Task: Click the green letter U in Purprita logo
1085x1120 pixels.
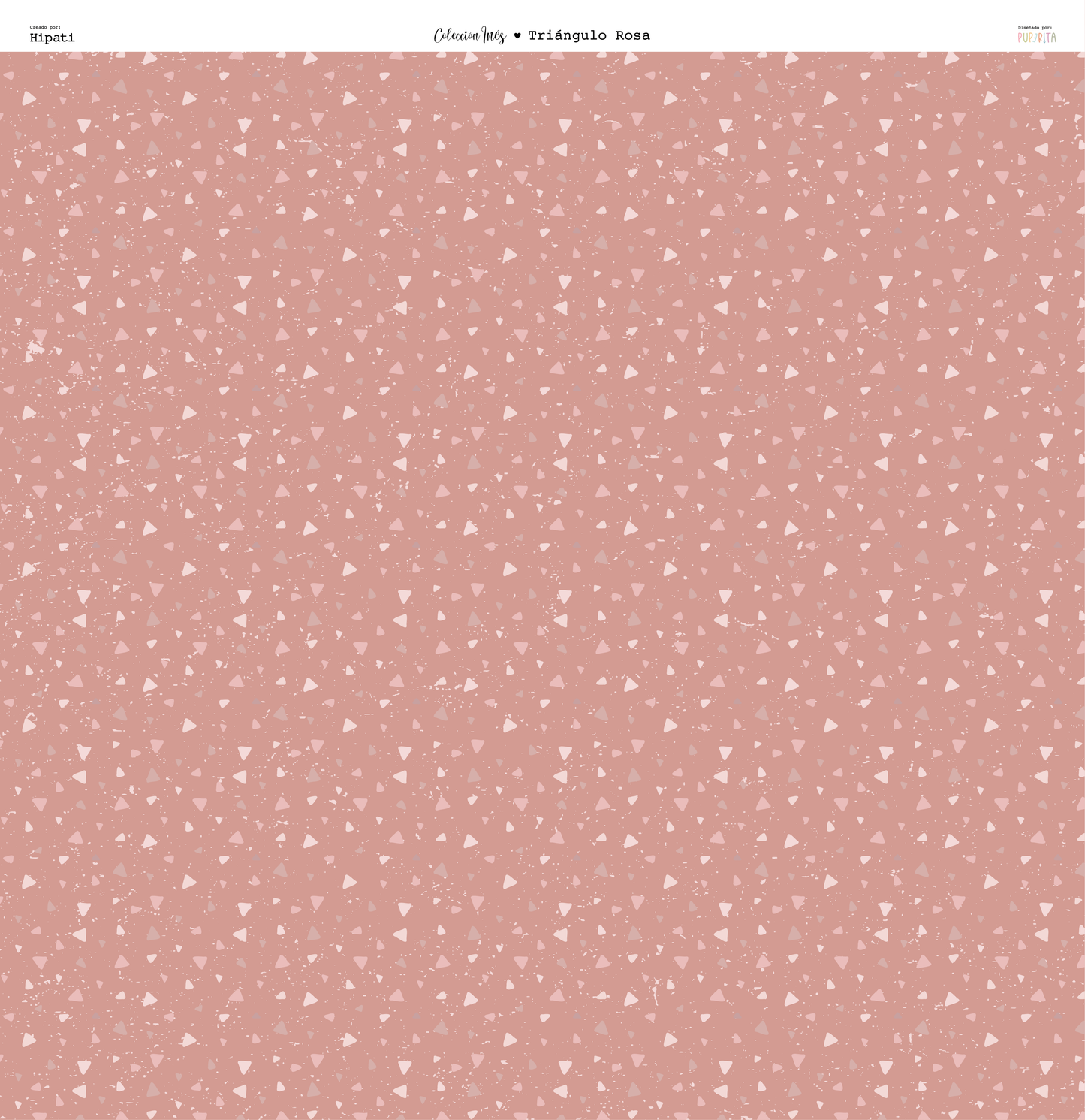Action: 1026,37
